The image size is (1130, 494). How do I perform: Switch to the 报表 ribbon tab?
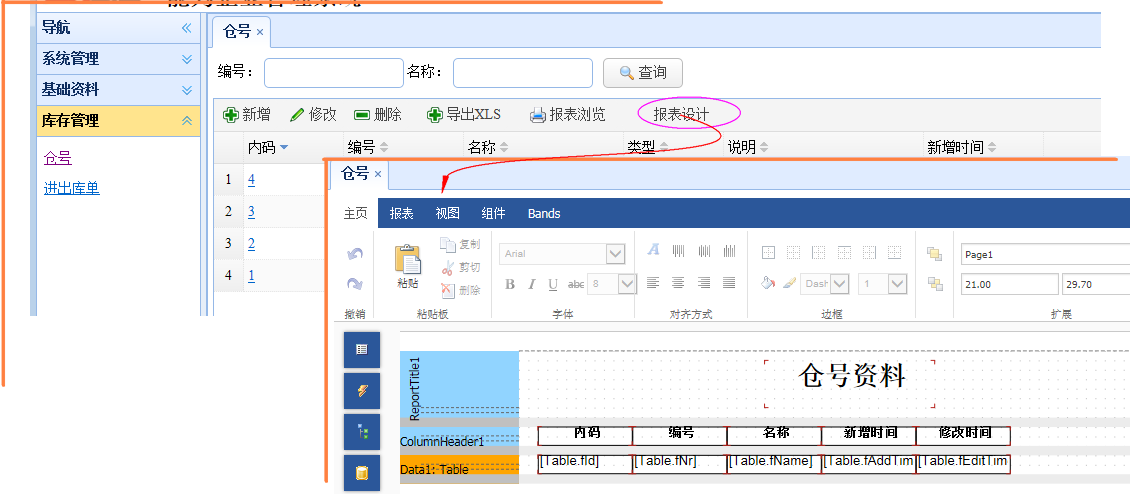(x=401, y=213)
